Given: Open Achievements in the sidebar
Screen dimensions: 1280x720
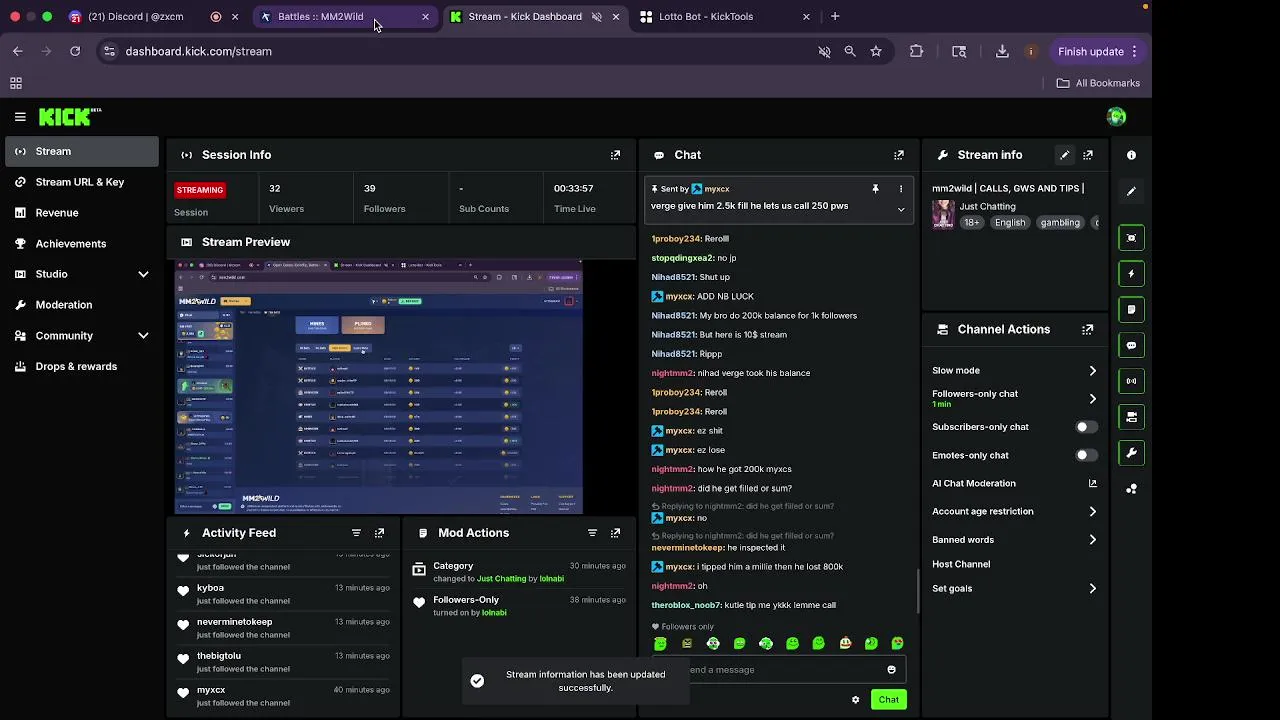Looking at the screenshot, I should pyautogui.click(x=83, y=244).
